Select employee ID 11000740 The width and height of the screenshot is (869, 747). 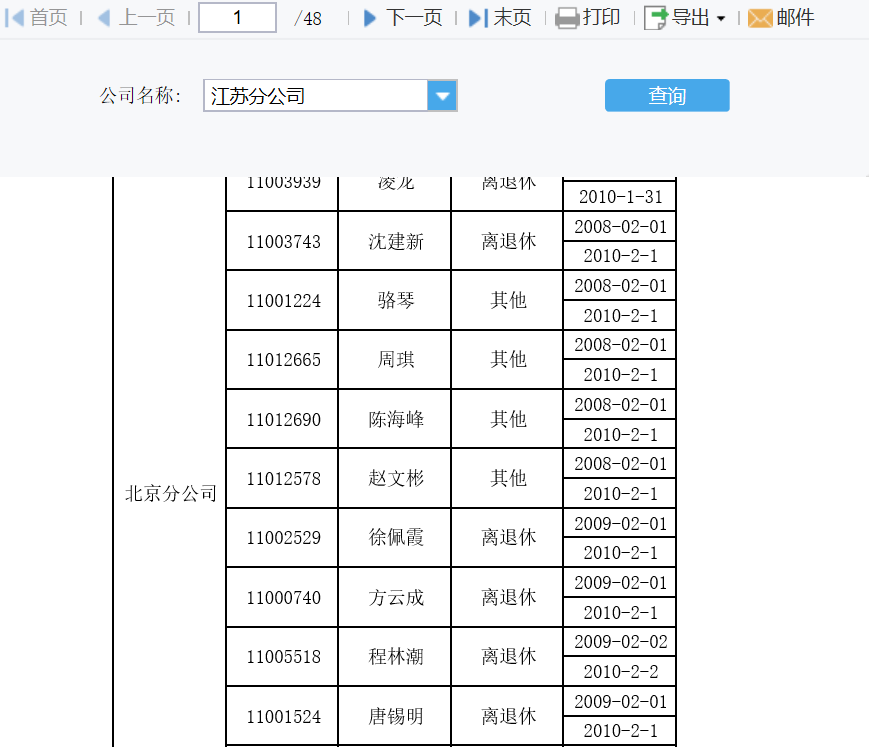(283, 597)
